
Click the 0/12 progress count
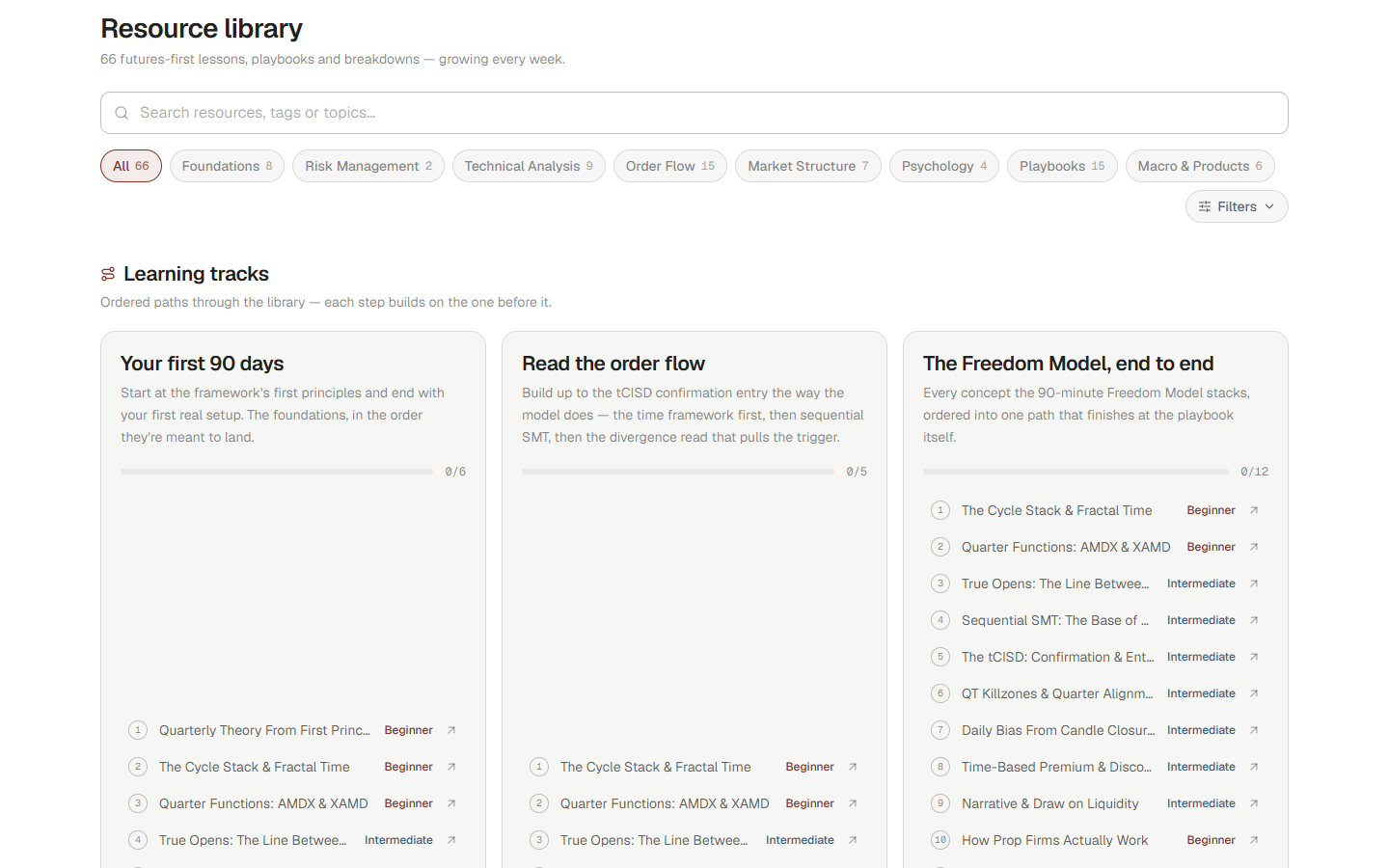pyautogui.click(x=1254, y=472)
